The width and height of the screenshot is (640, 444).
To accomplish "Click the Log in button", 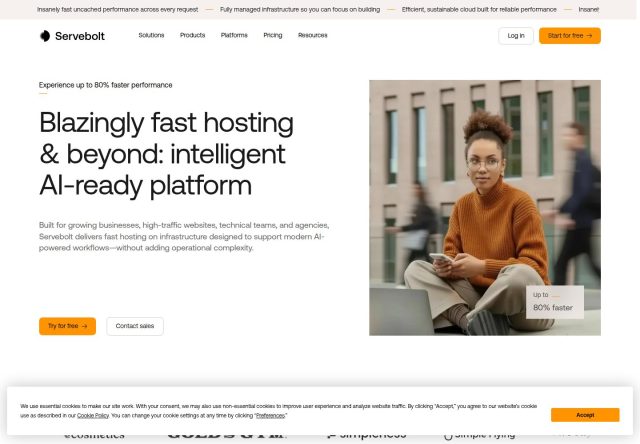I will pyautogui.click(x=516, y=36).
